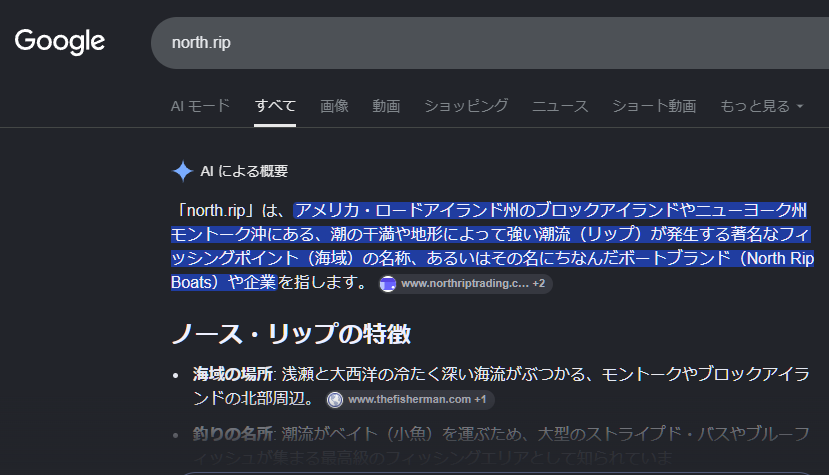Click the 釣りの名所 bold text
829x475 pixels.
(233, 434)
